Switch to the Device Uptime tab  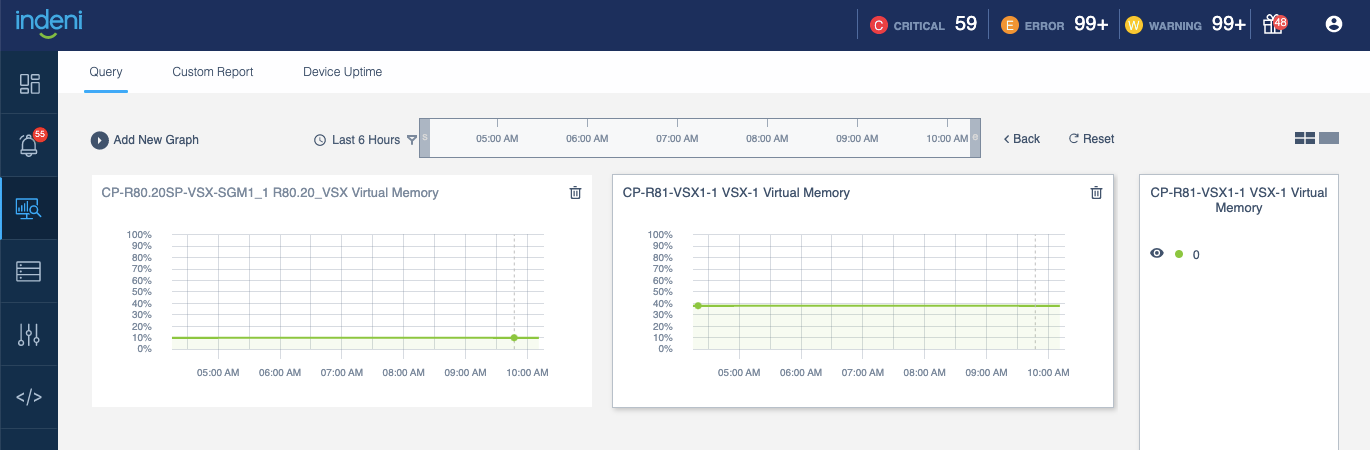pyautogui.click(x=343, y=72)
